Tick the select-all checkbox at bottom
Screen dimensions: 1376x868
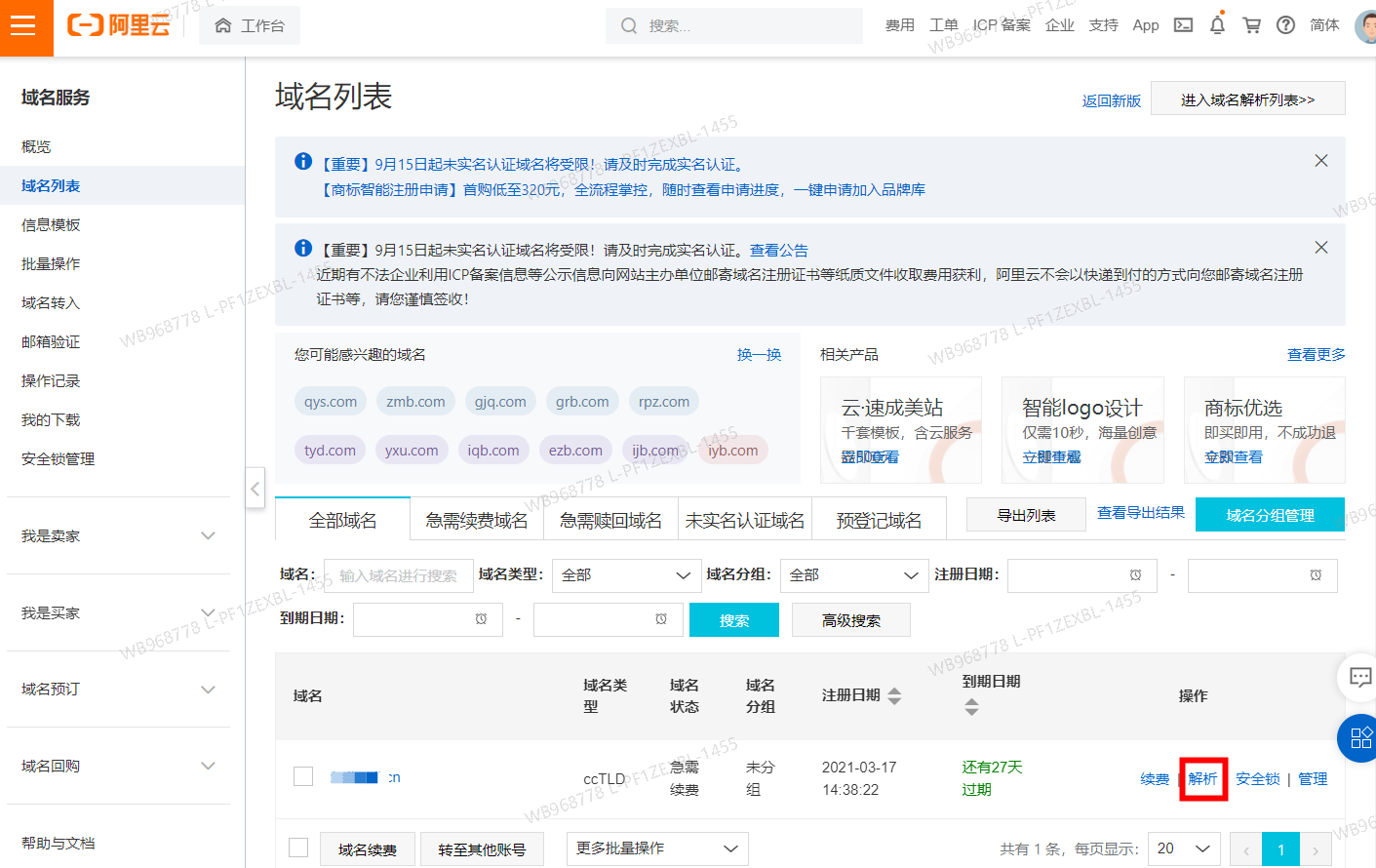pos(298,848)
